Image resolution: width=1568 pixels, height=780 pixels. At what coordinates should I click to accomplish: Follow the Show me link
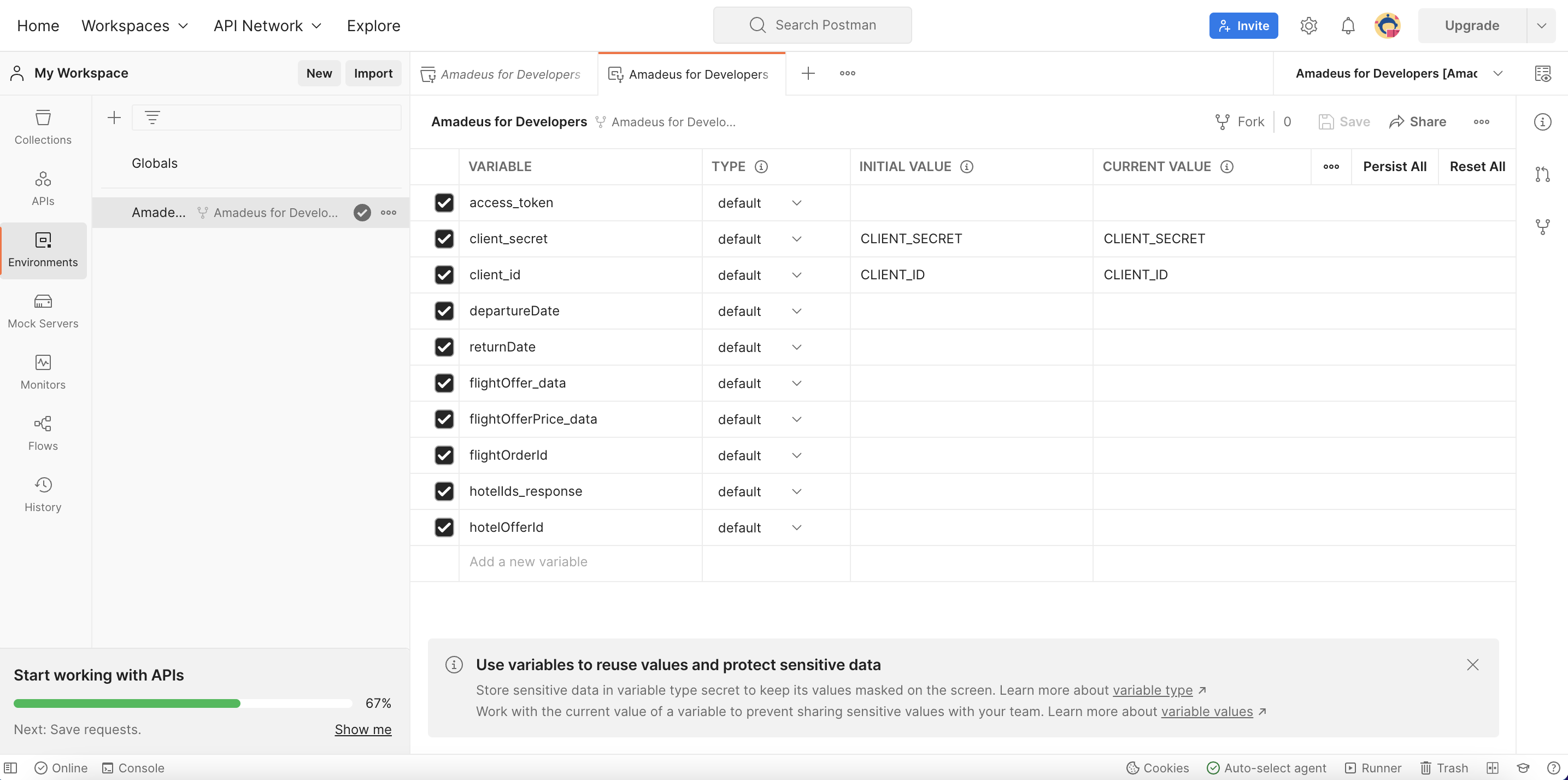tap(363, 730)
